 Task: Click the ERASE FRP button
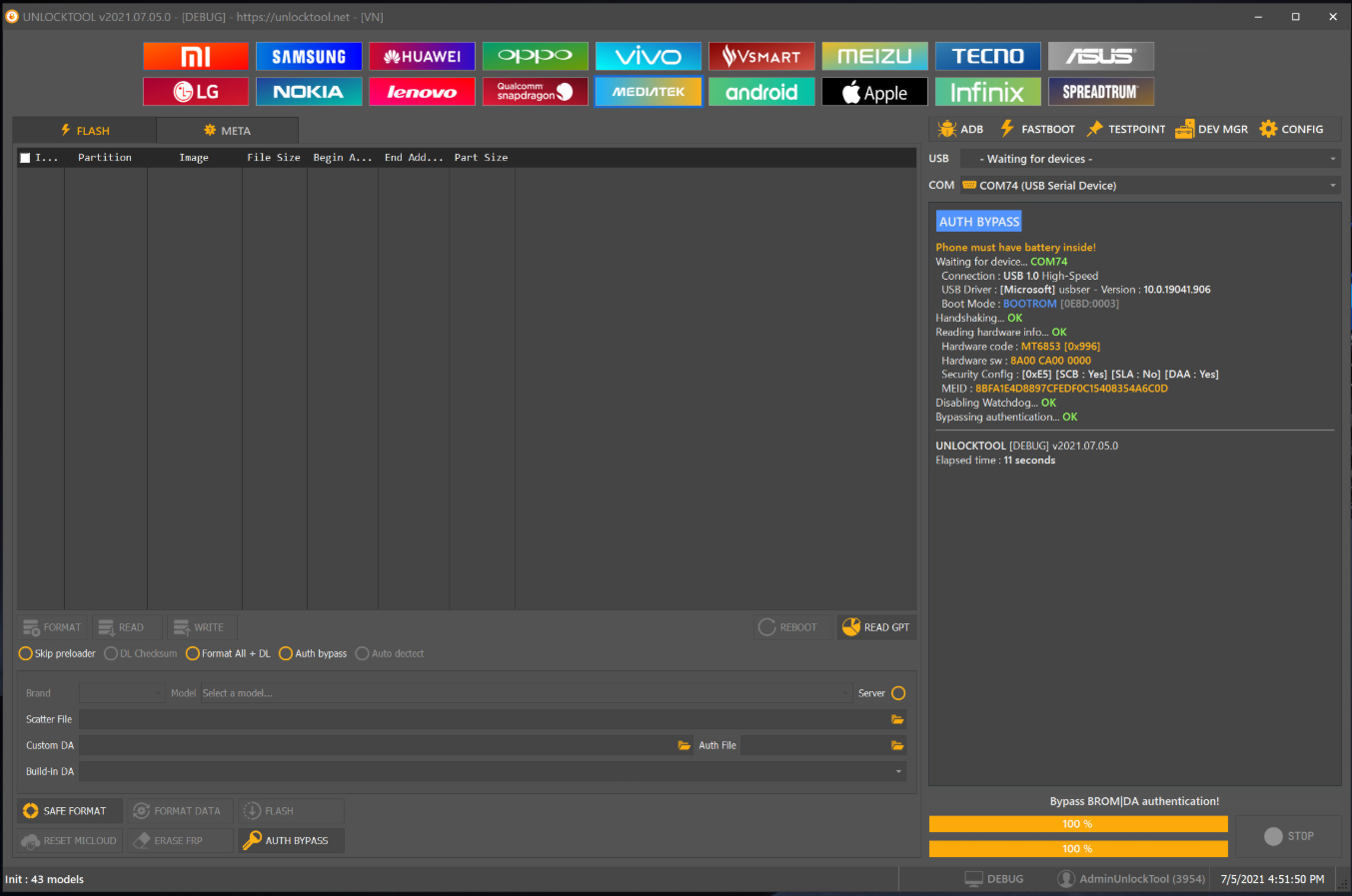(x=179, y=841)
